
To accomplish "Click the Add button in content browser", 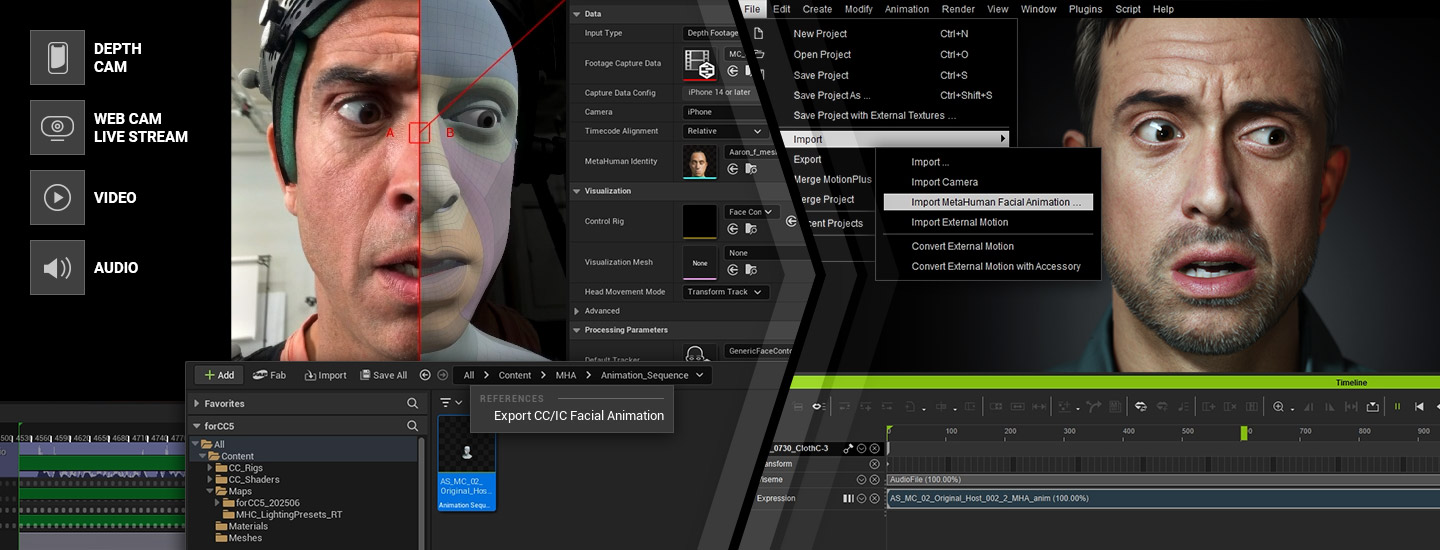I will [218, 375].
